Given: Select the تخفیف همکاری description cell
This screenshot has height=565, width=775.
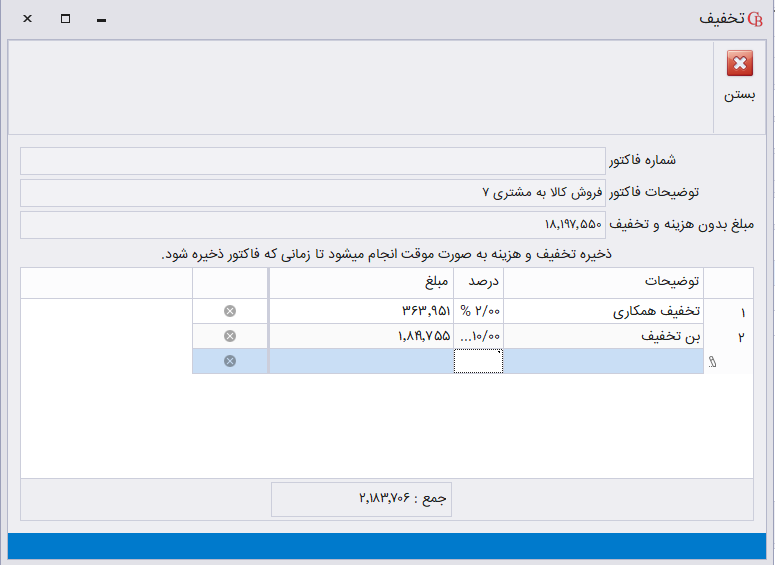Looking at the screenshot, I should (x=603, y=312).
